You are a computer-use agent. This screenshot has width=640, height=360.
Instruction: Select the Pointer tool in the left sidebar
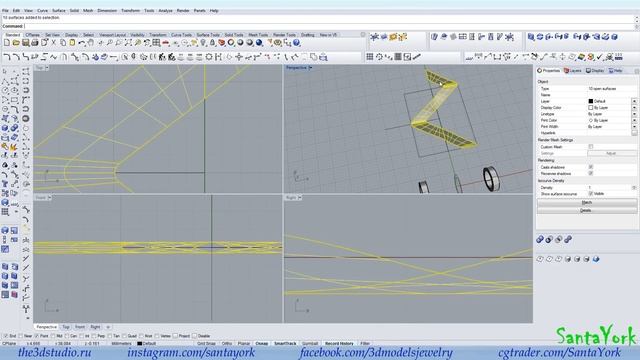5,71
